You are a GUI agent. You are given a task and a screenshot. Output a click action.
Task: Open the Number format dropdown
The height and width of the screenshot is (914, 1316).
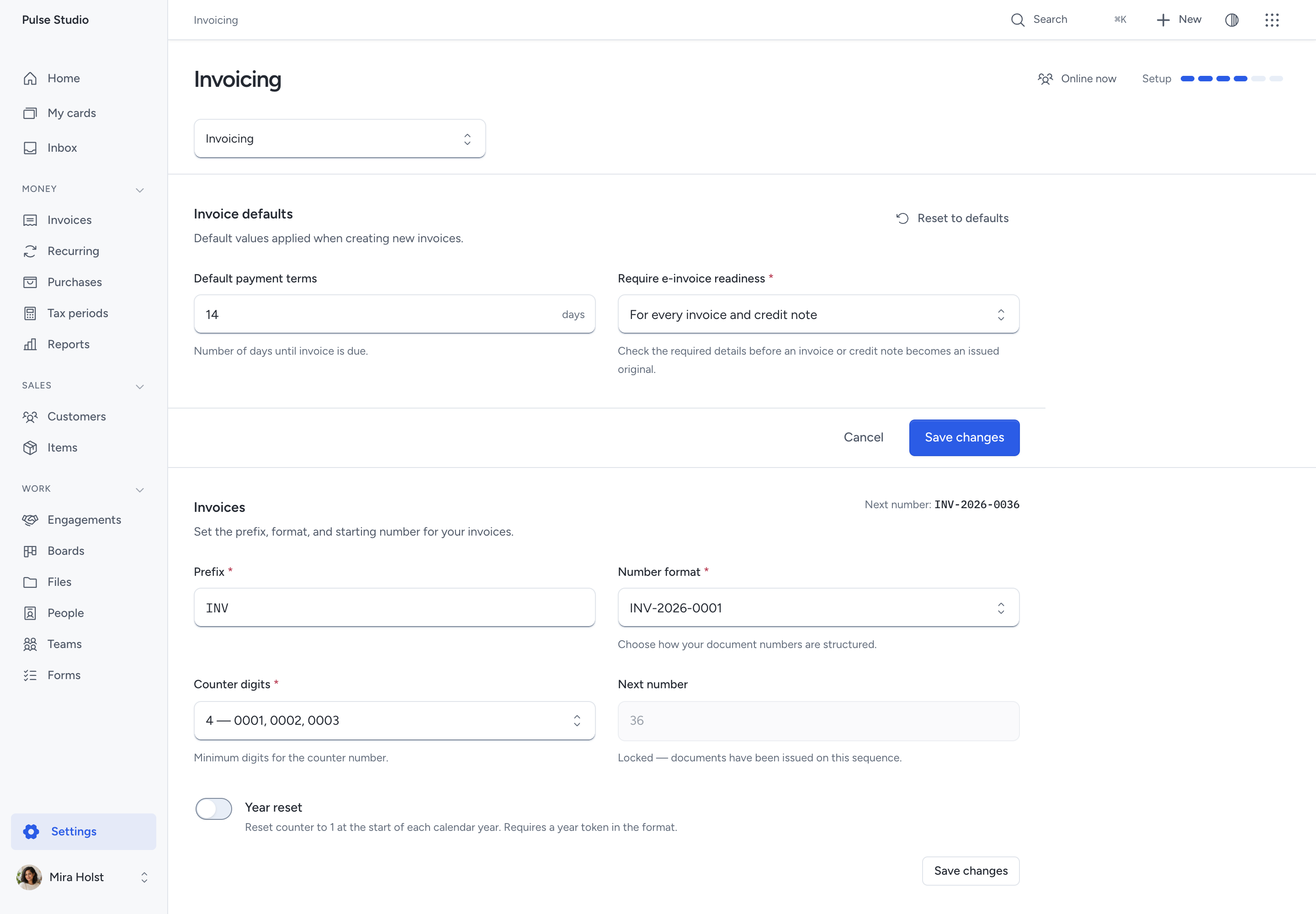coord(818,608)
